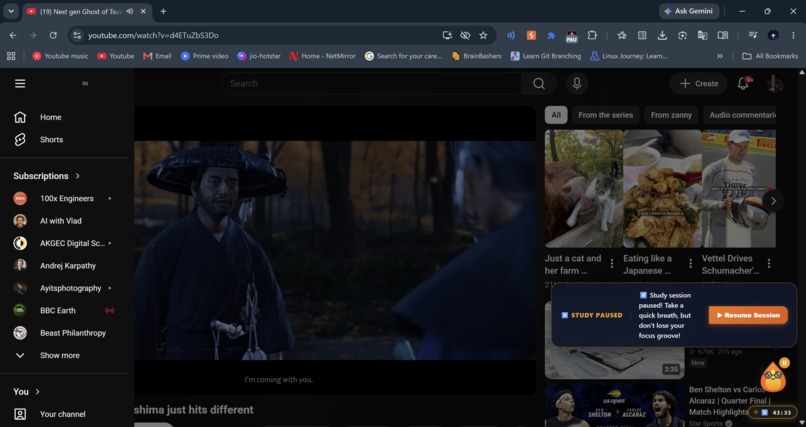
Task: Open the Learn Git Branching bookmark
Action: click(x=546, y=56)
